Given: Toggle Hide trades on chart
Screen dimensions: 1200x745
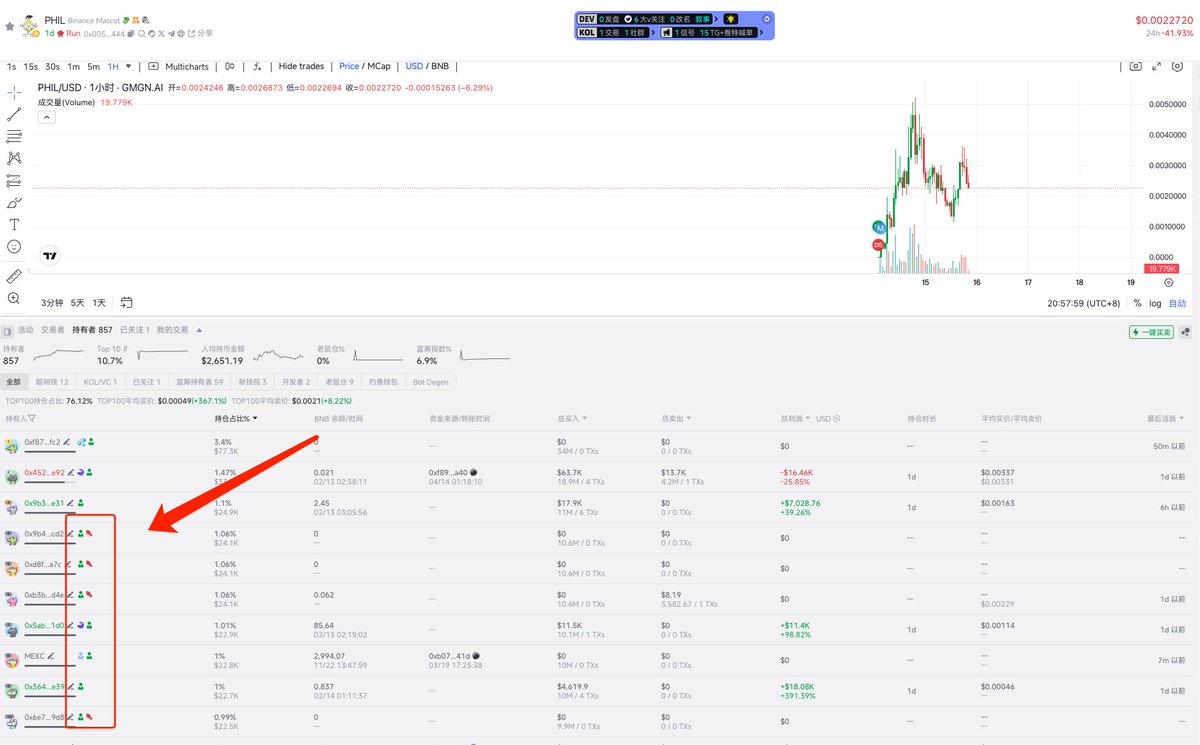Looking at the screenshot, I should coord(301,66).
